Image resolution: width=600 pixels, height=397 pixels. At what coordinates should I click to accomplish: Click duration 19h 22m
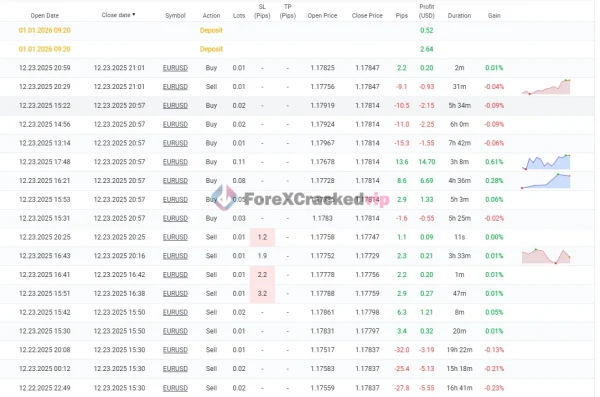[x=459, y=350]
